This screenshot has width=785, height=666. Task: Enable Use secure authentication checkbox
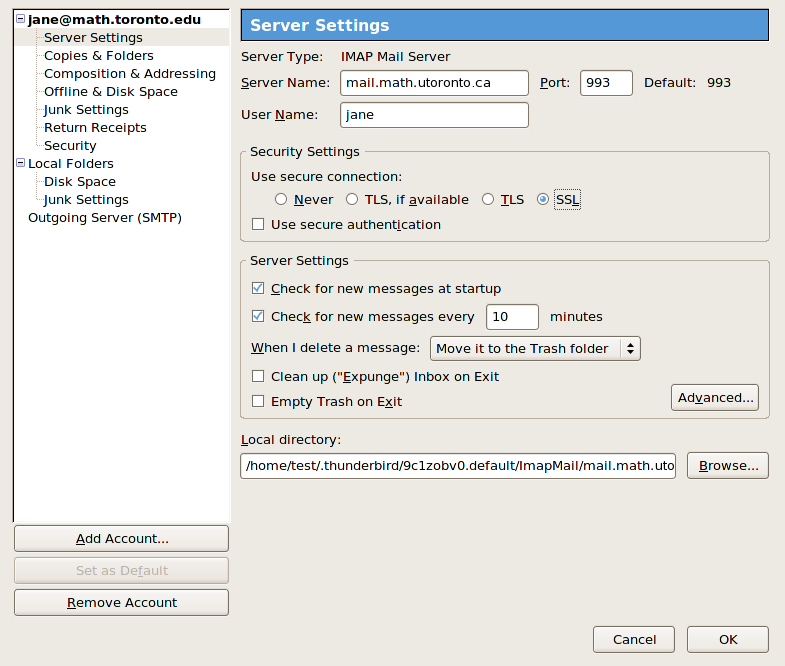258,224
